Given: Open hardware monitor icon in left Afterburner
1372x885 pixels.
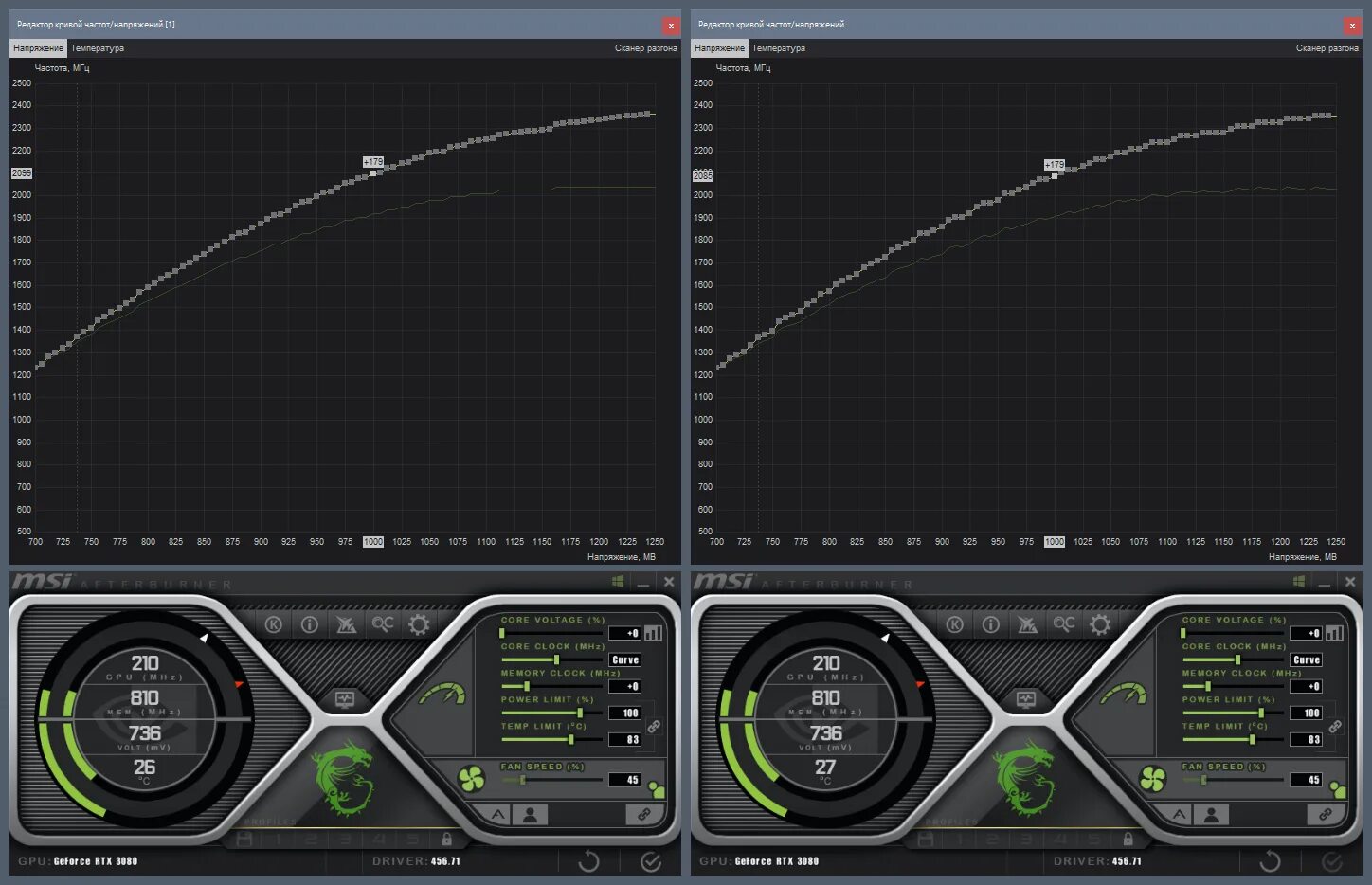Looking at the screenshot, I should (x=345, y=699).
